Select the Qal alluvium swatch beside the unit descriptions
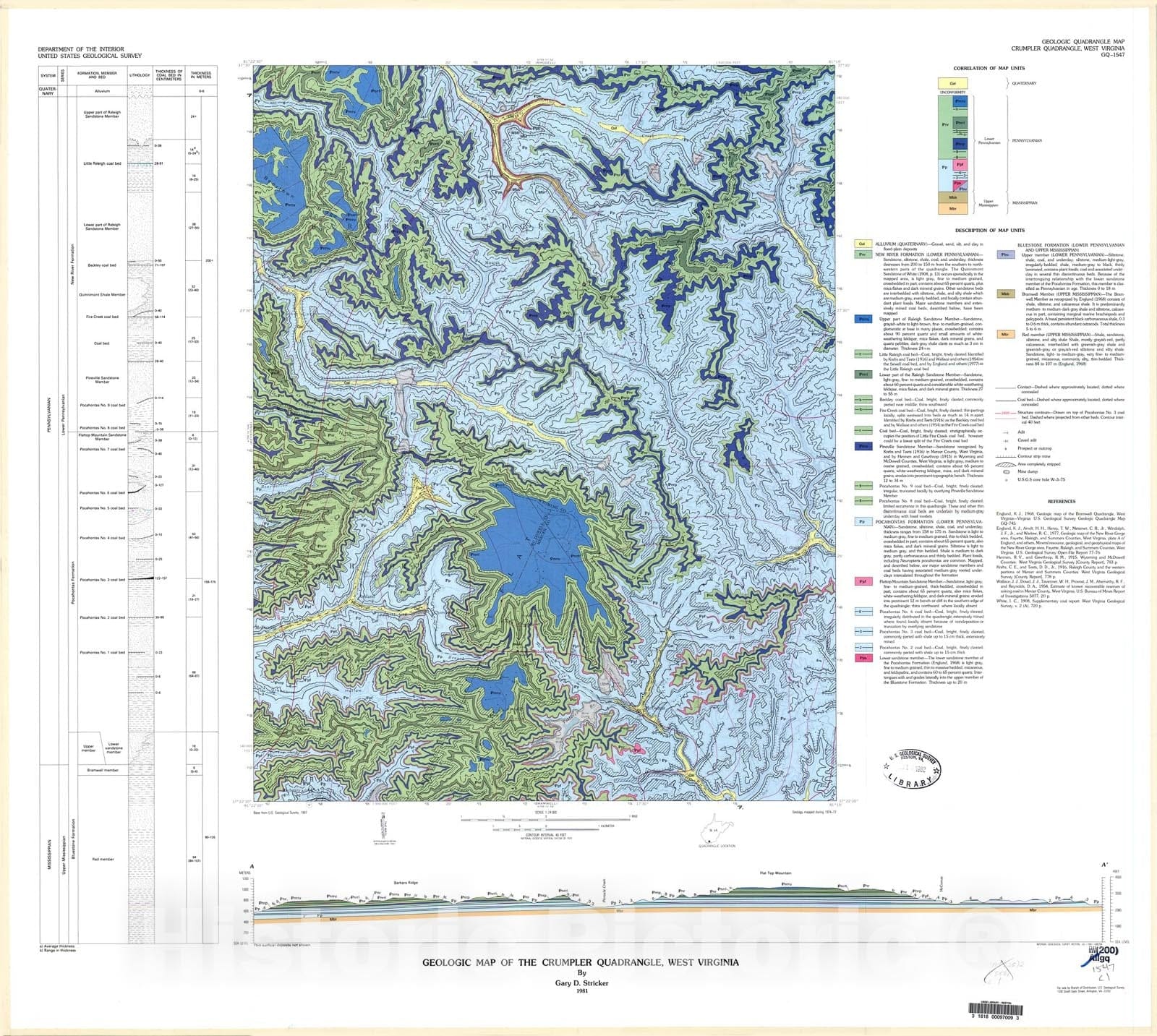This screenshot has width=1157, height=1036. coord(862,244)
